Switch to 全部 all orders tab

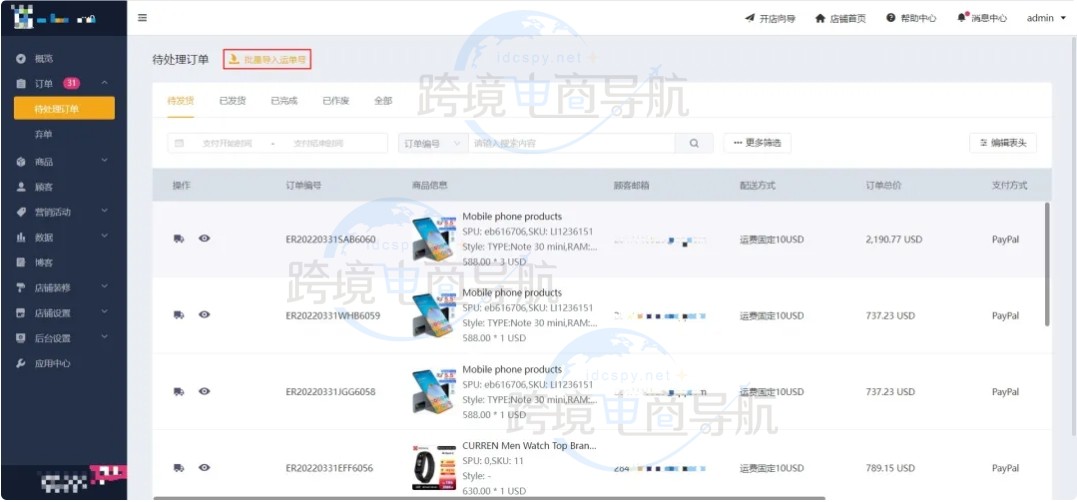(x=383, y=101)
